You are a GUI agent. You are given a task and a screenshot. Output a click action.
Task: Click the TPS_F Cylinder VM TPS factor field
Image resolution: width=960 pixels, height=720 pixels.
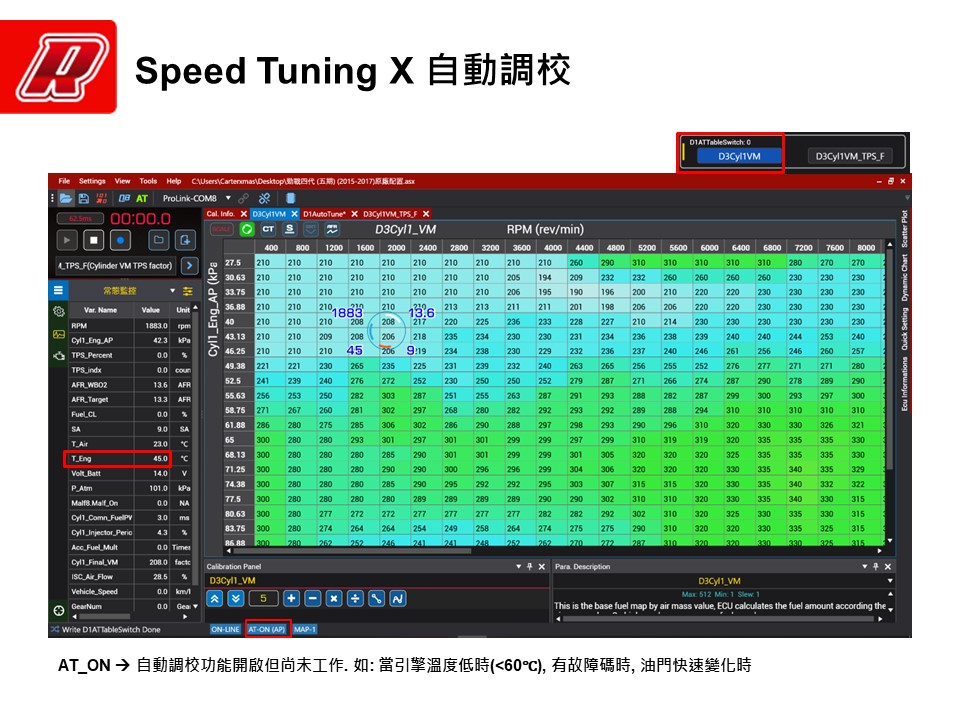point(115,266)
